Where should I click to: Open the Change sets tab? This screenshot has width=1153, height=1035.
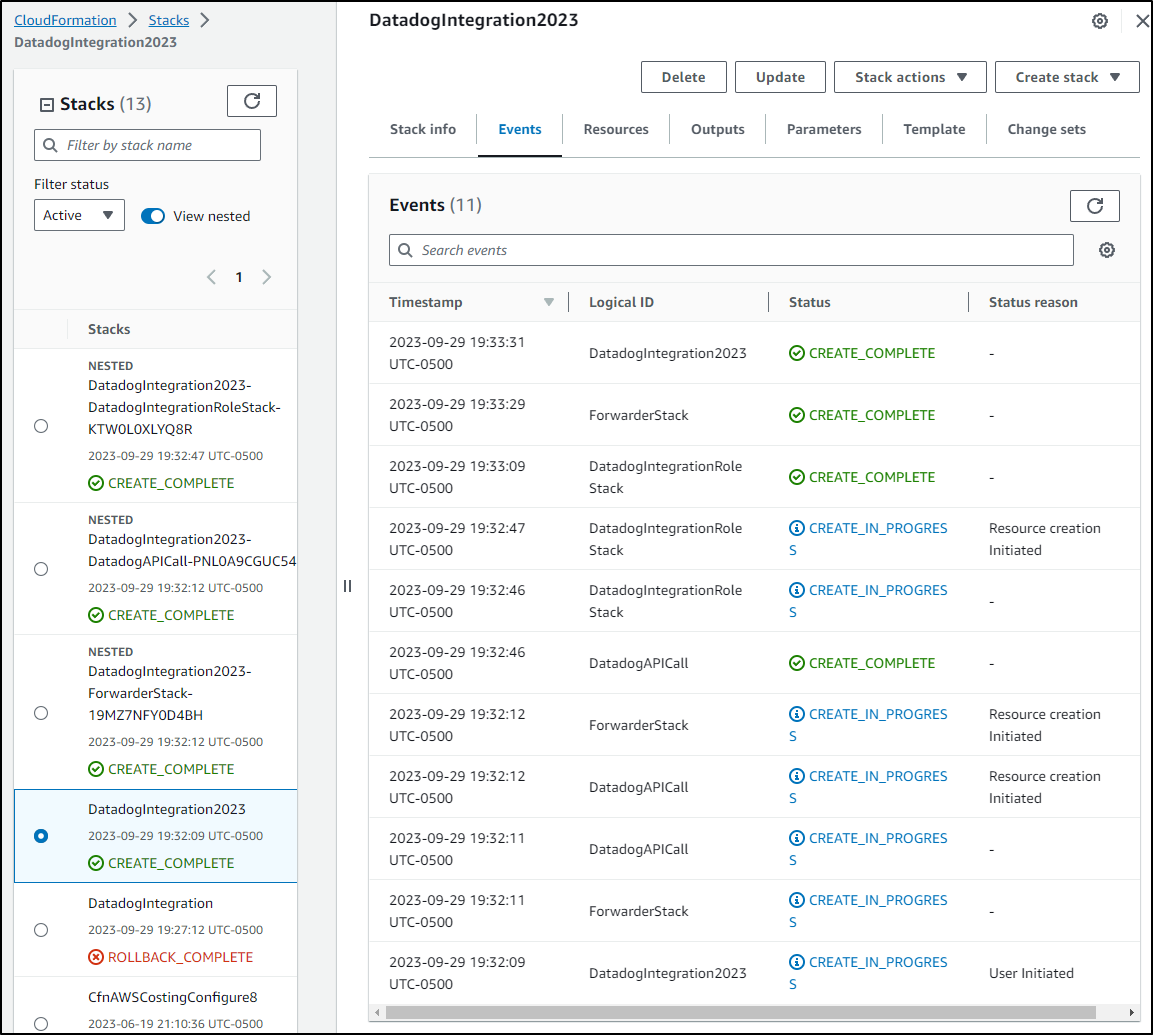(x=1046, y=129)
